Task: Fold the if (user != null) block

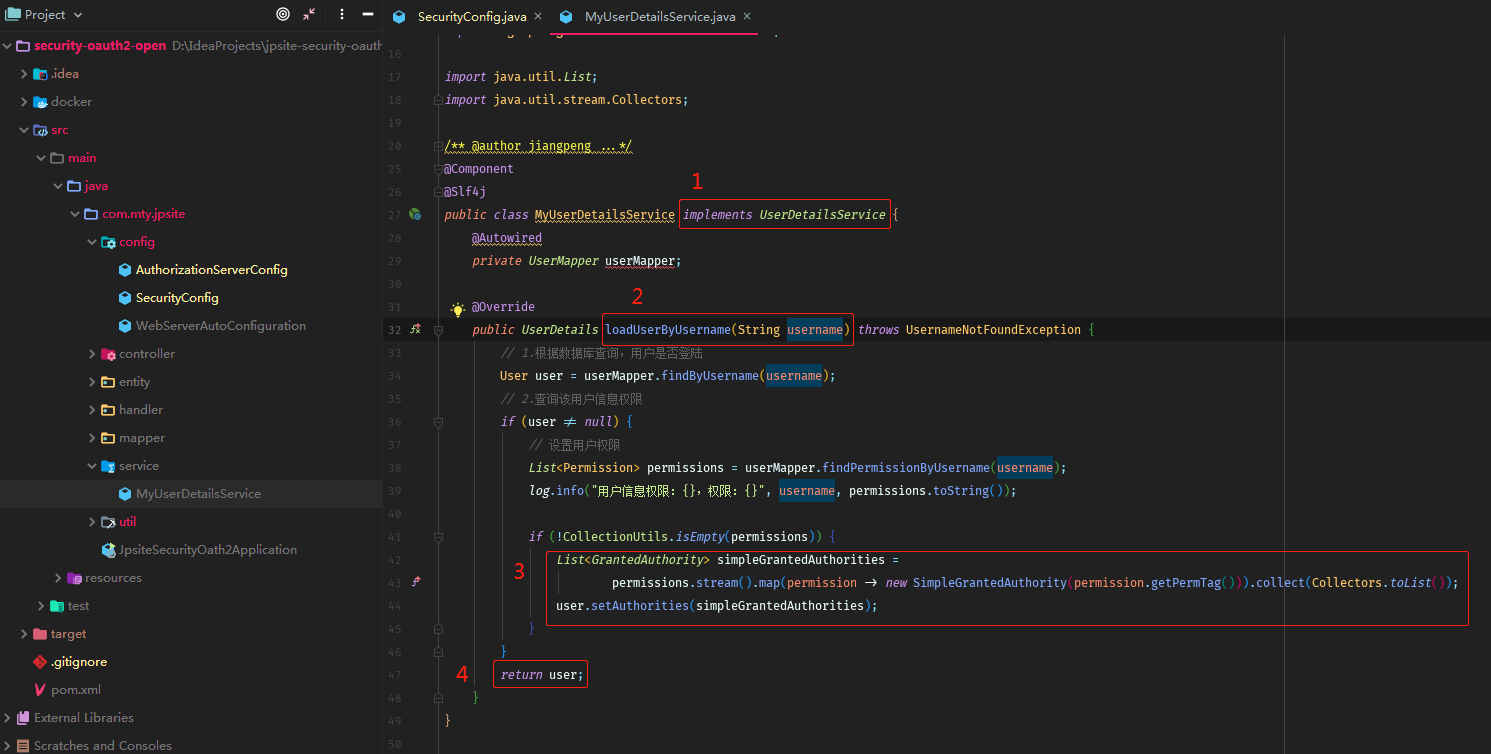Action: 438,422
